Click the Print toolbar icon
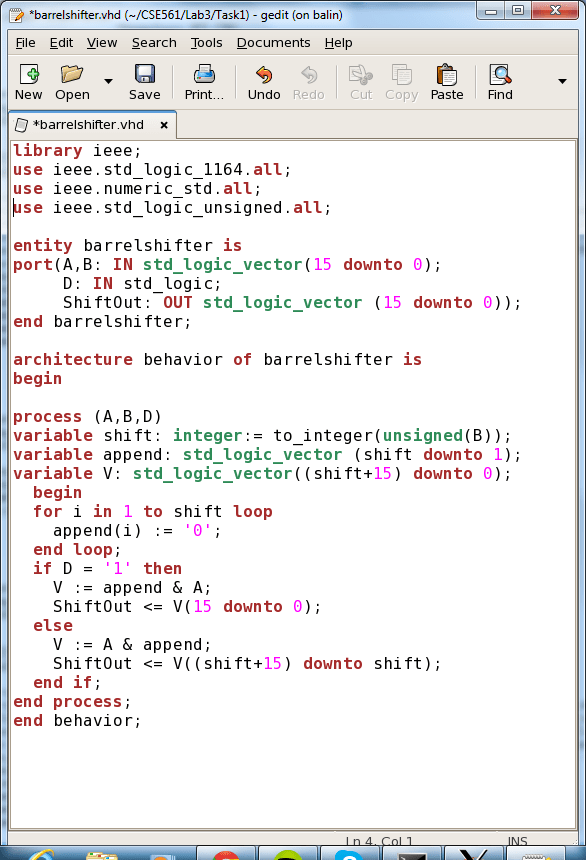 pyautogui.click(x=204, y=75)
